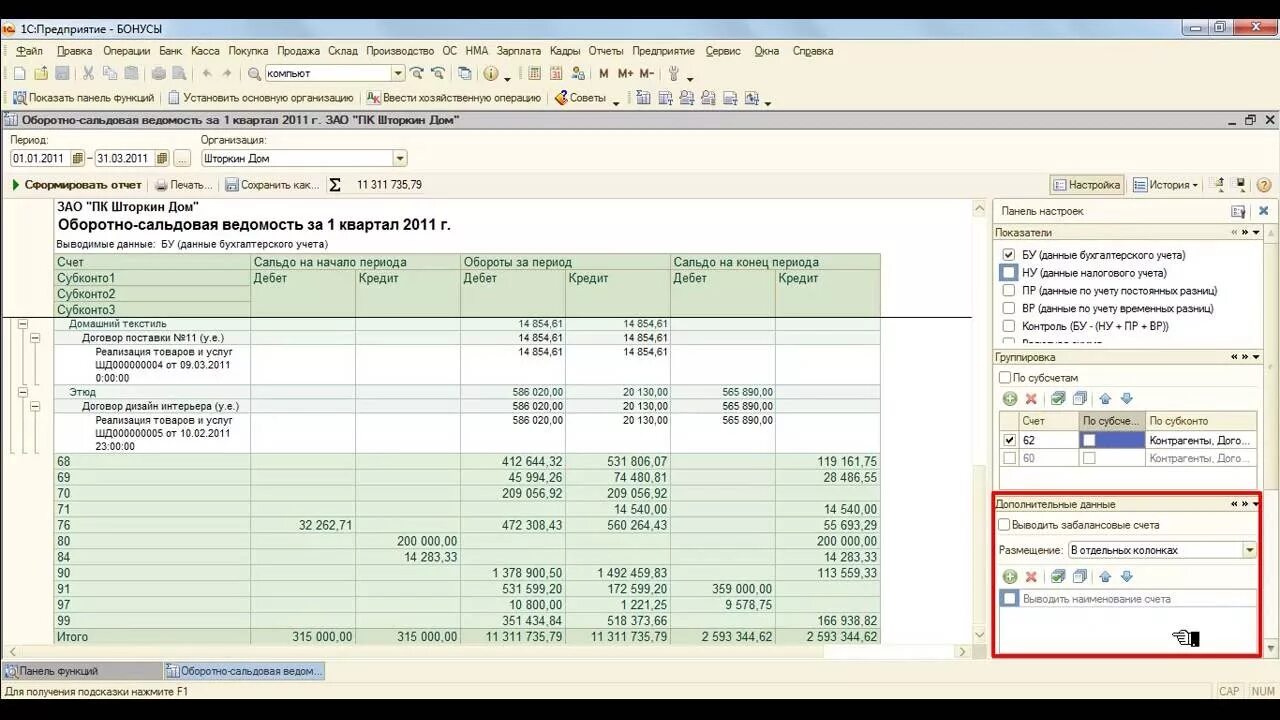
Task: Open the Размещение dropdown В отдельных колонках
Action: (1249, 550)
